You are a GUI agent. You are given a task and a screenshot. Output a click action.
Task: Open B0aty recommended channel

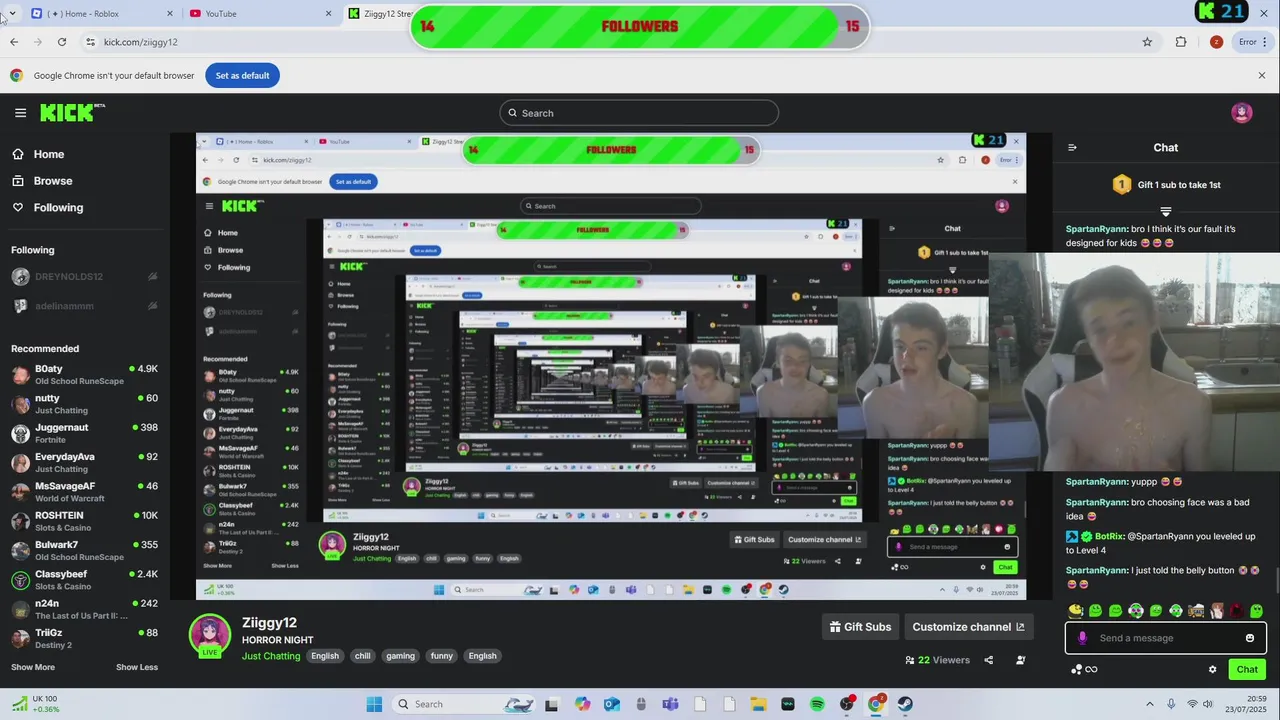pyautogui.click(x=84, y=375)
